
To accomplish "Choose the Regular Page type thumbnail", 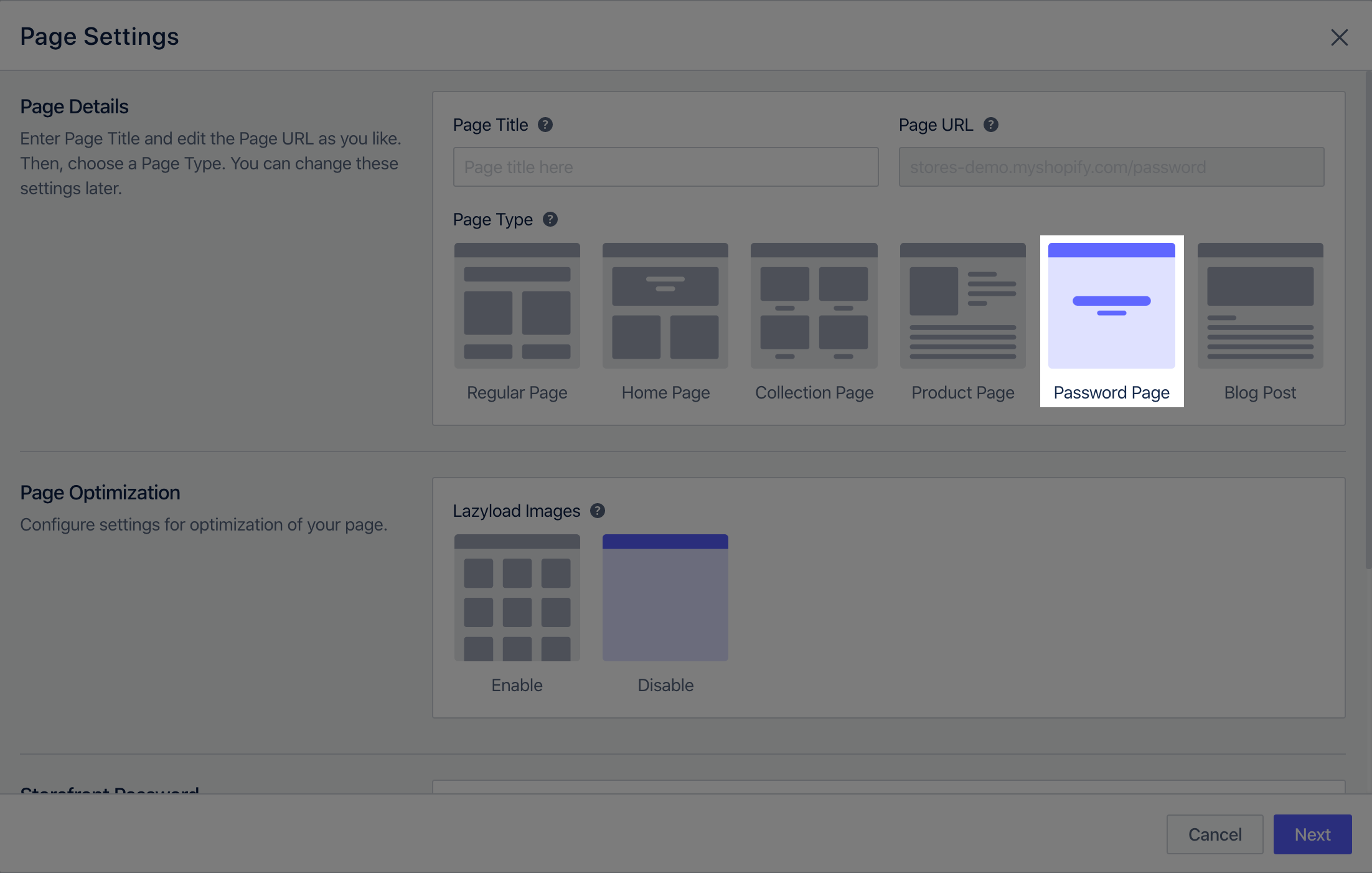I will pos(517,306).
